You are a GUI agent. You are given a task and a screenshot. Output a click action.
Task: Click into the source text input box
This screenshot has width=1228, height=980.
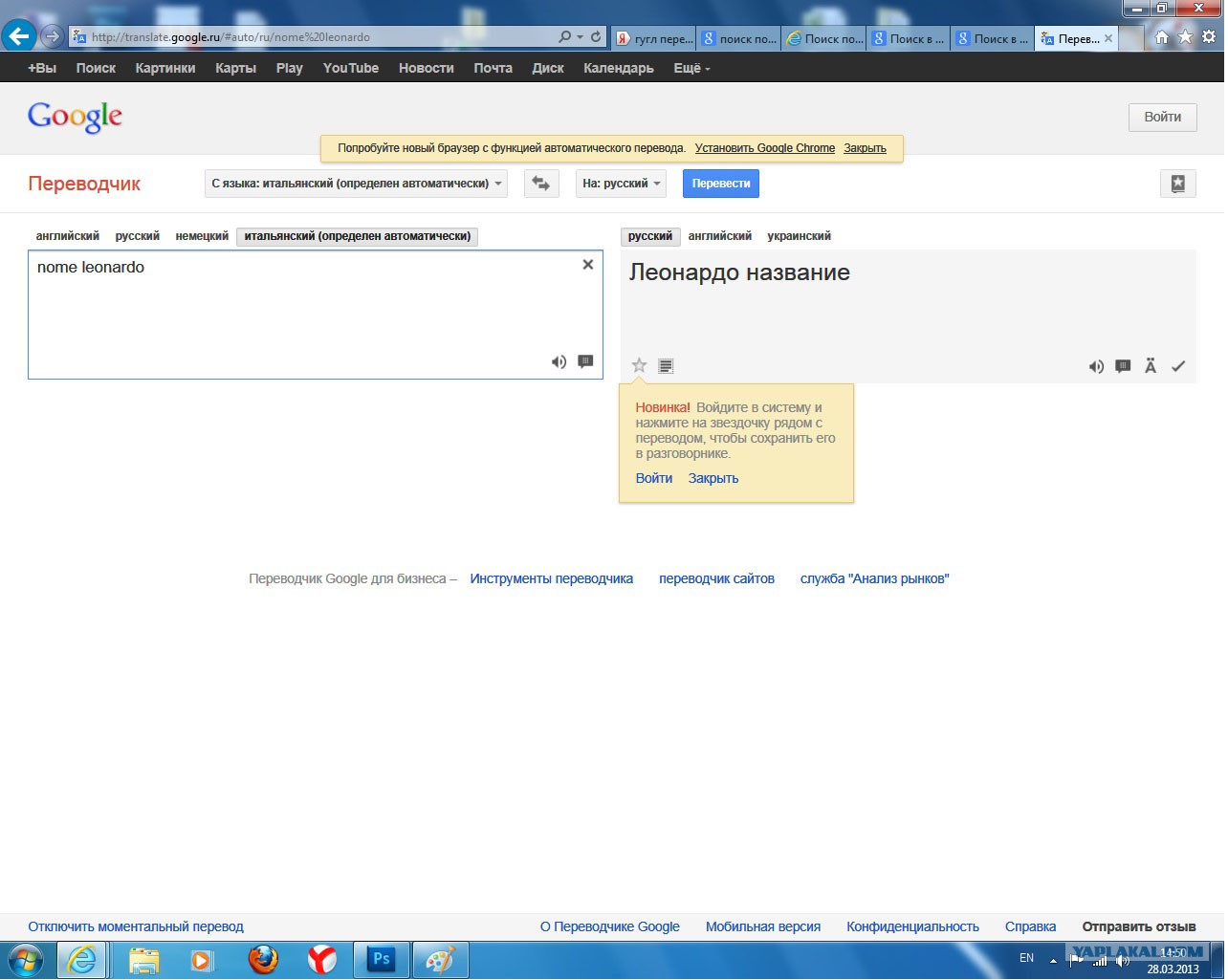(316, 315)
